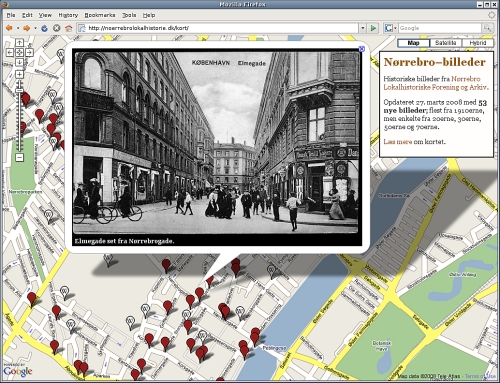
Task: Open the Firefox window menu icon in the title bar
Action: tap(4, 4)
